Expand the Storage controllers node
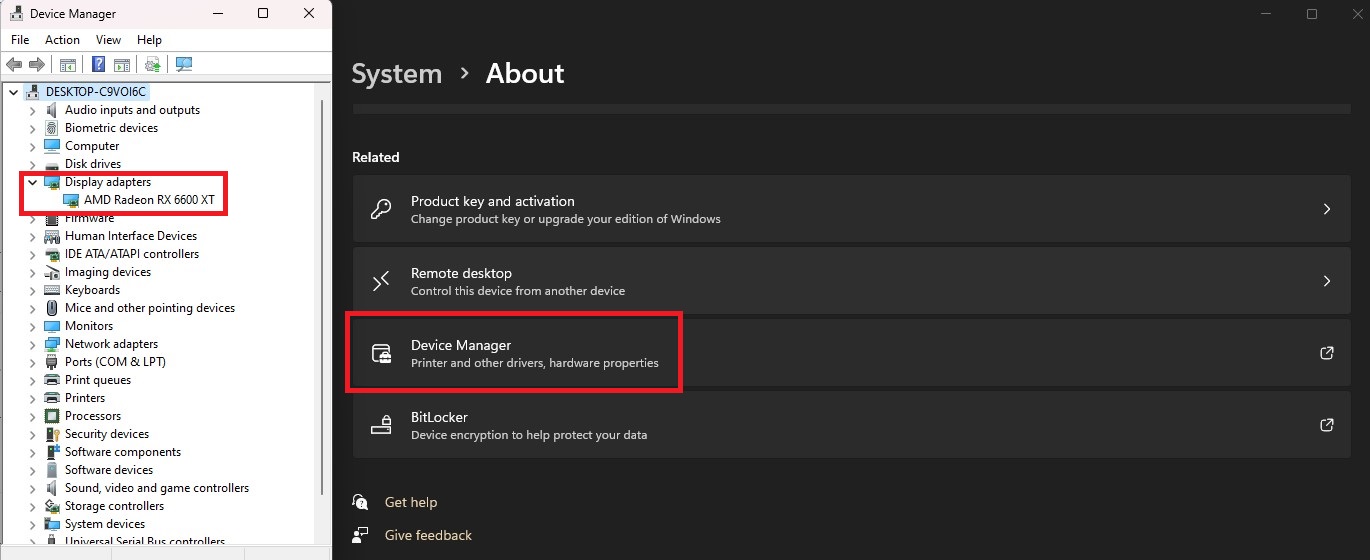 point(32,506)
